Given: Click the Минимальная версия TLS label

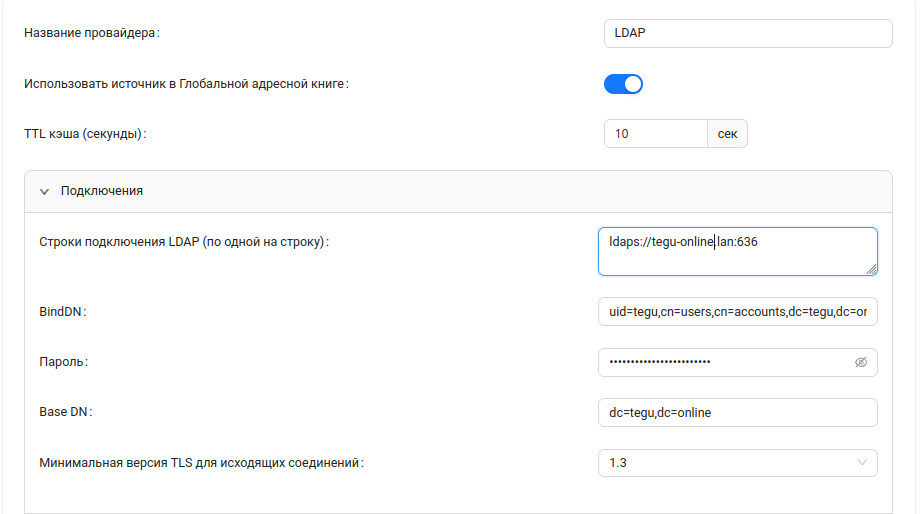Looking at the screenshot, I should 201,463.
